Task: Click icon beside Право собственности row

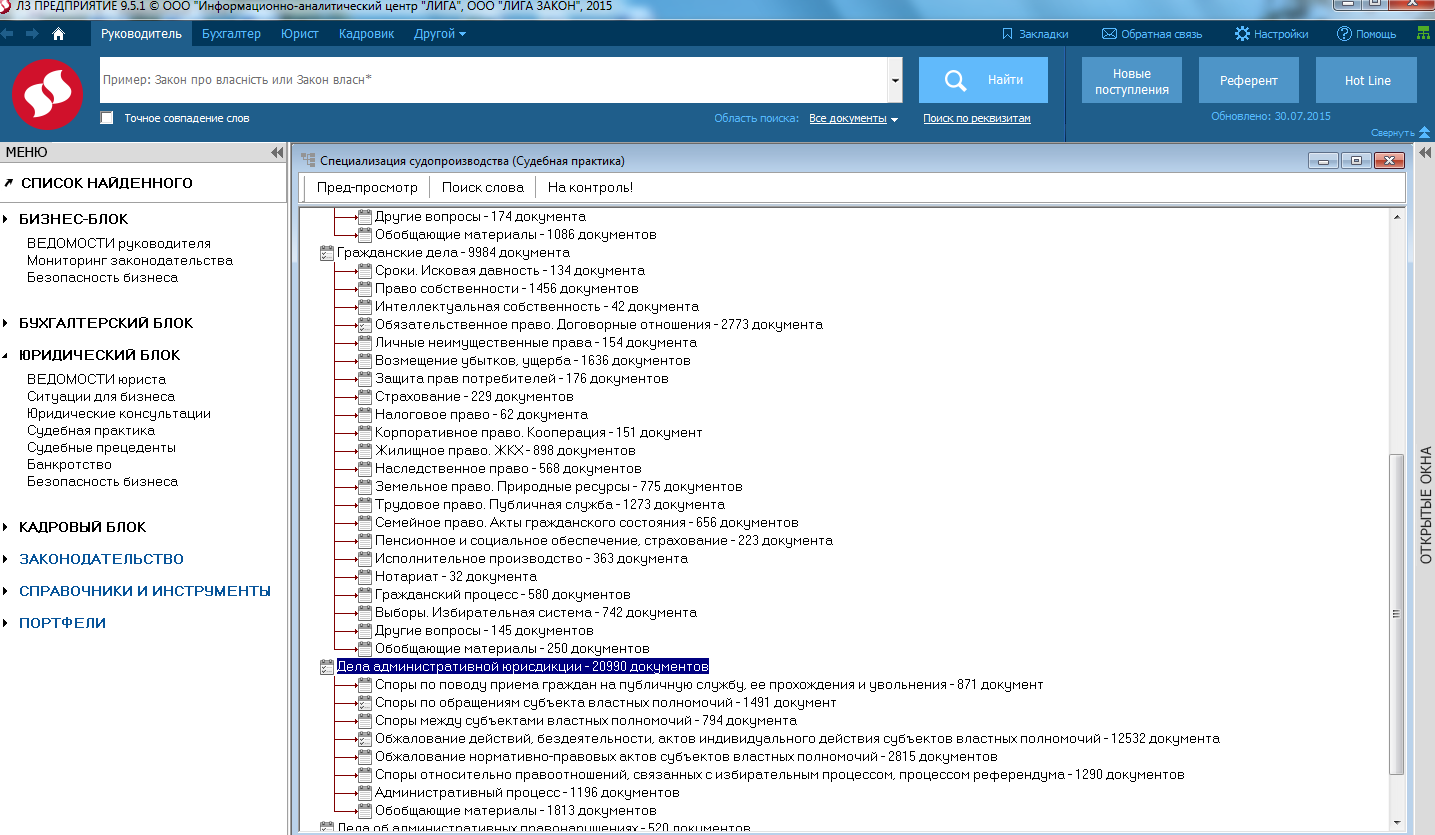Action: point(365,289)
